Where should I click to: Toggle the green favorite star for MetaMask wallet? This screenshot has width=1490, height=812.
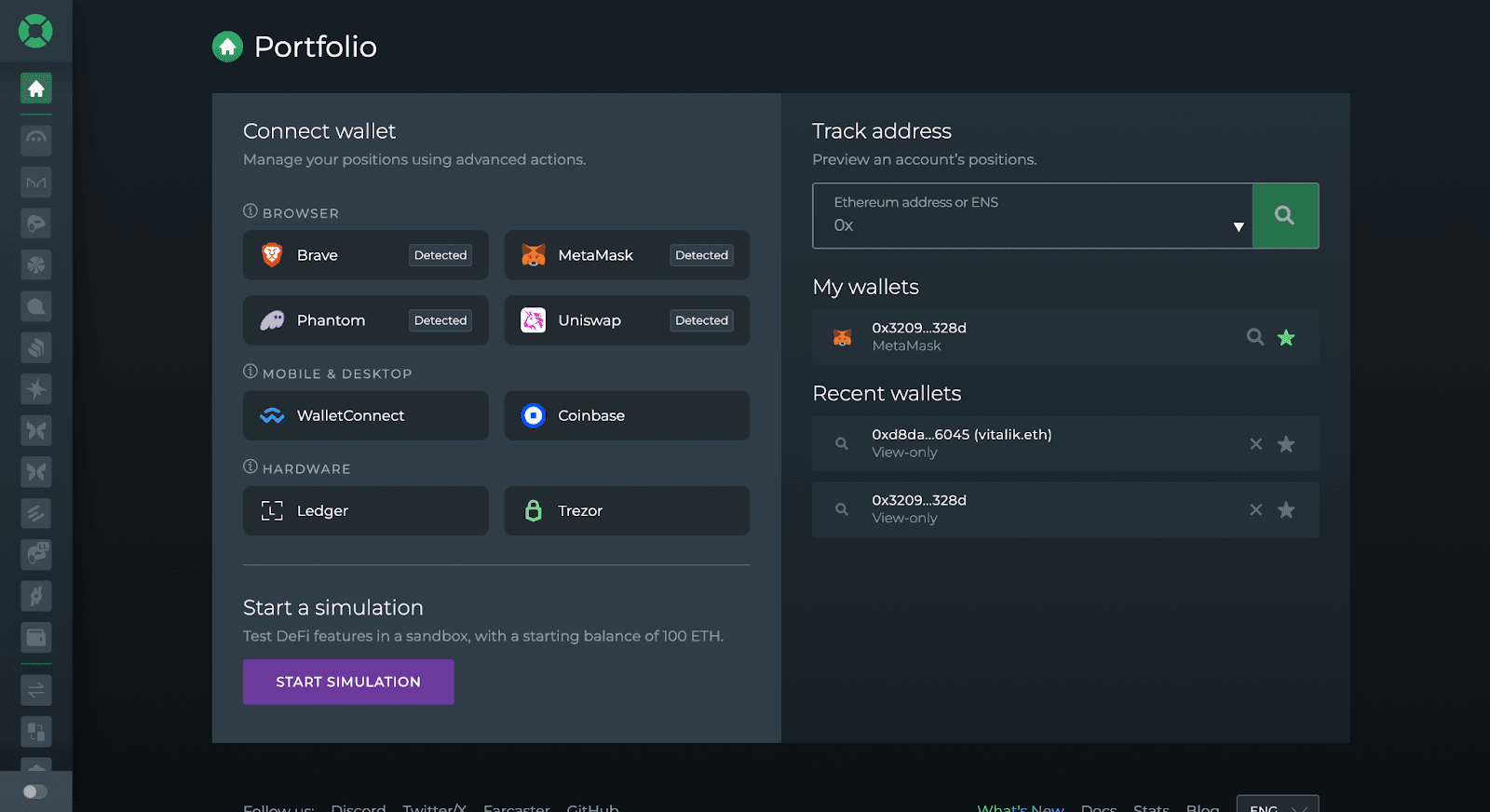(1286, 337)
